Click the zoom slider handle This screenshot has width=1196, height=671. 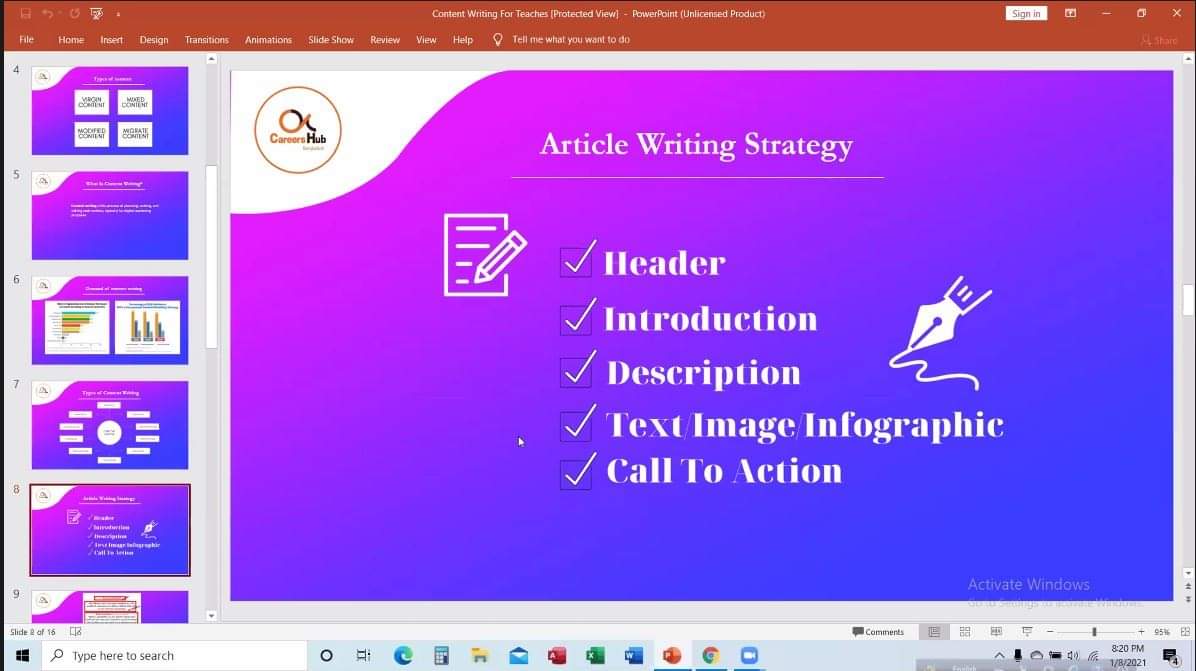(1094, 631)
